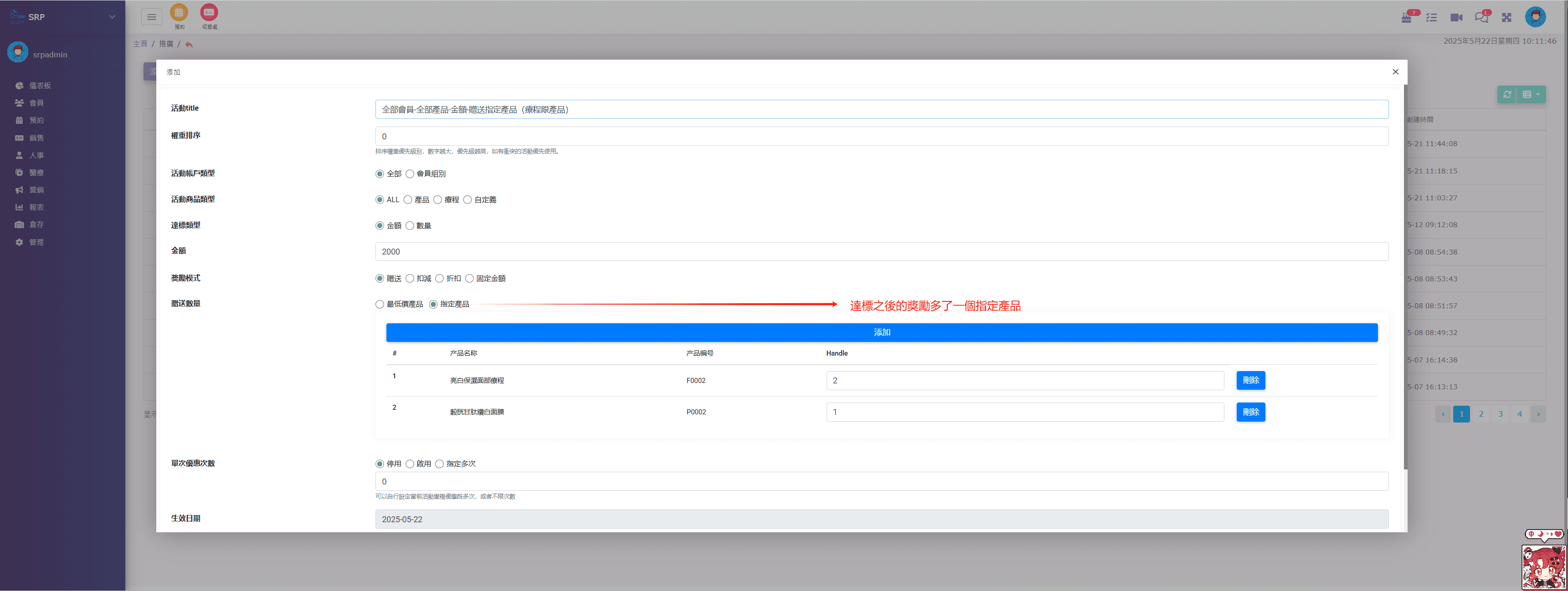The width and height of the screenshot is (1568, 591).
Task: Choose 數量 as the 達標類型
Action: (410, 225)
